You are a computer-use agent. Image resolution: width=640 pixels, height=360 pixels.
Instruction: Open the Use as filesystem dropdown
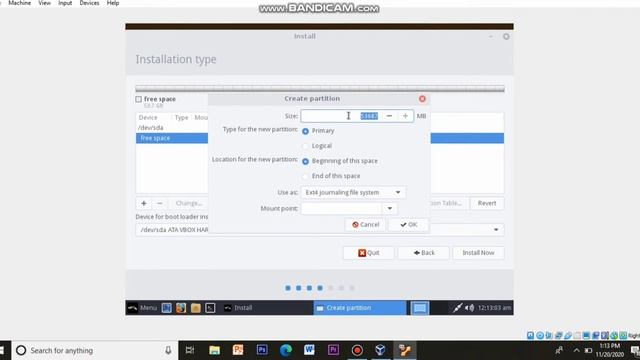(x=353, y=192)
